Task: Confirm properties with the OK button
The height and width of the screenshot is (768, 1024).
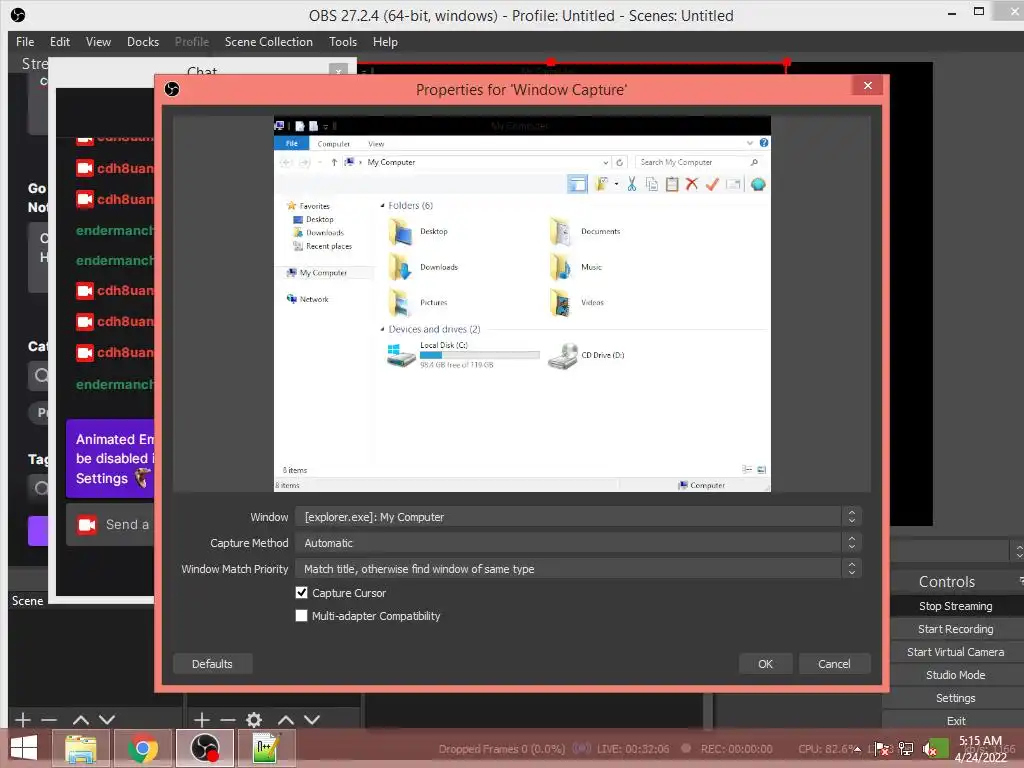Action: click(765, 664)
